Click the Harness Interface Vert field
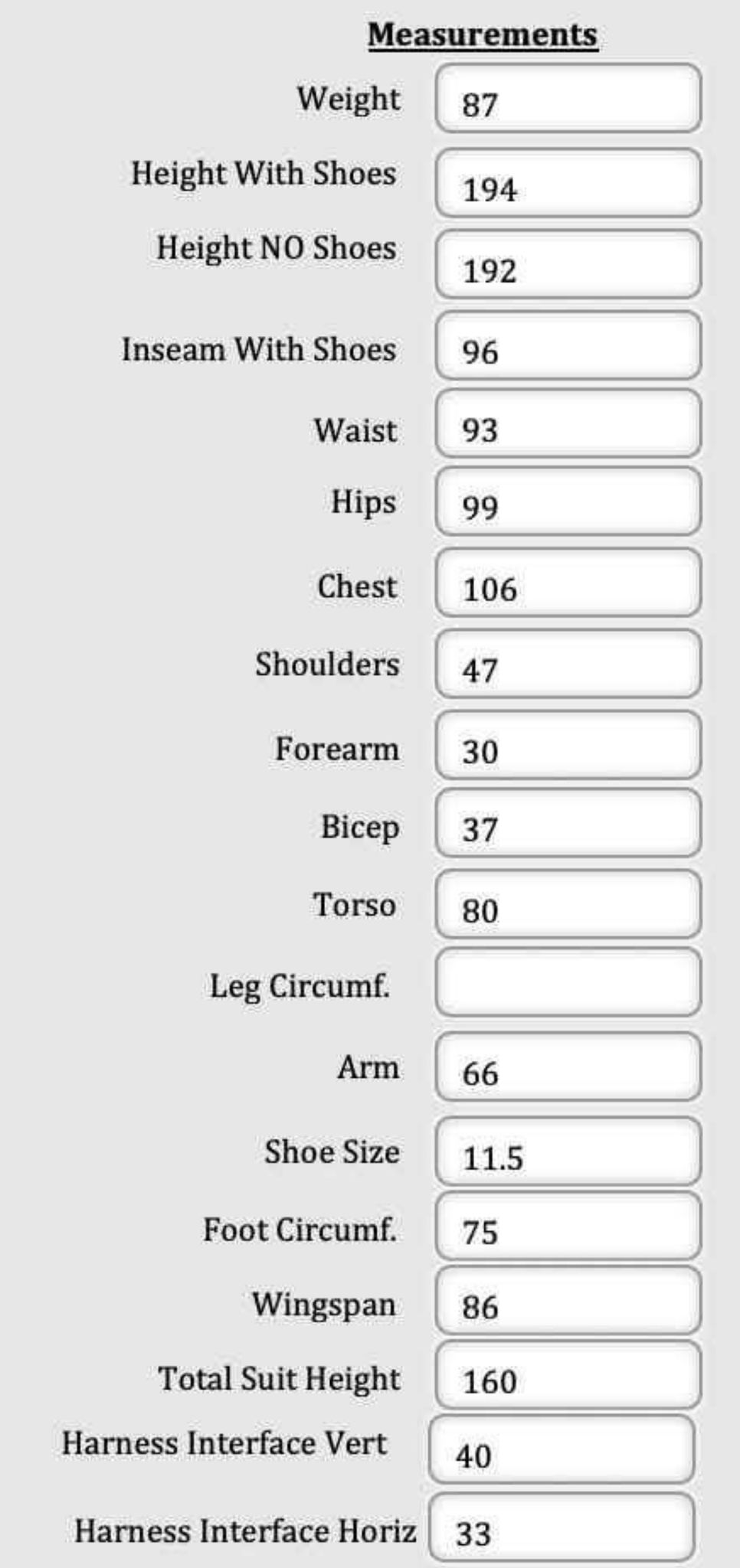The width and height of the screenshot is (740, 1568). 562,1449
